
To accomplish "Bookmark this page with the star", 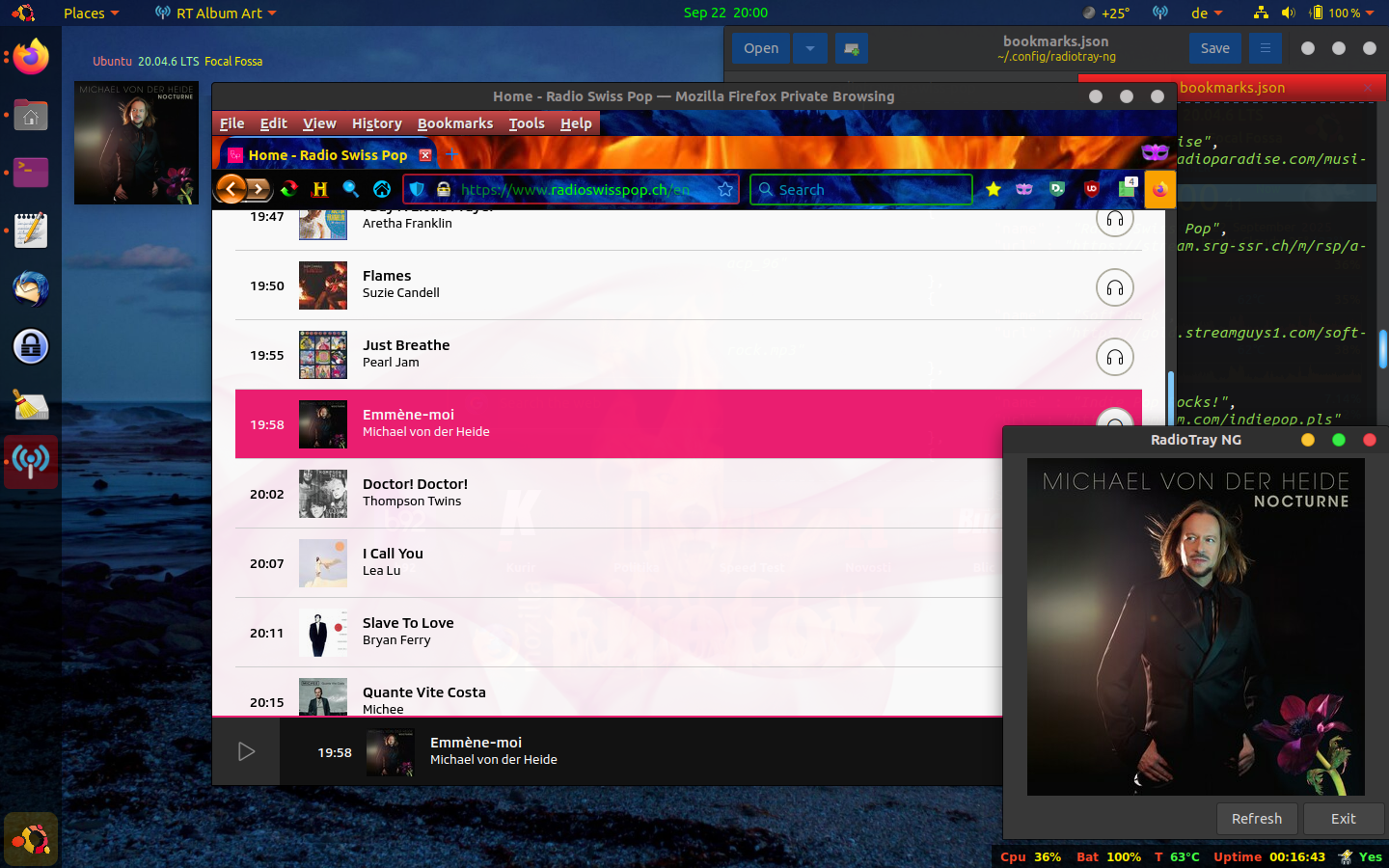I will click(725, 189).
